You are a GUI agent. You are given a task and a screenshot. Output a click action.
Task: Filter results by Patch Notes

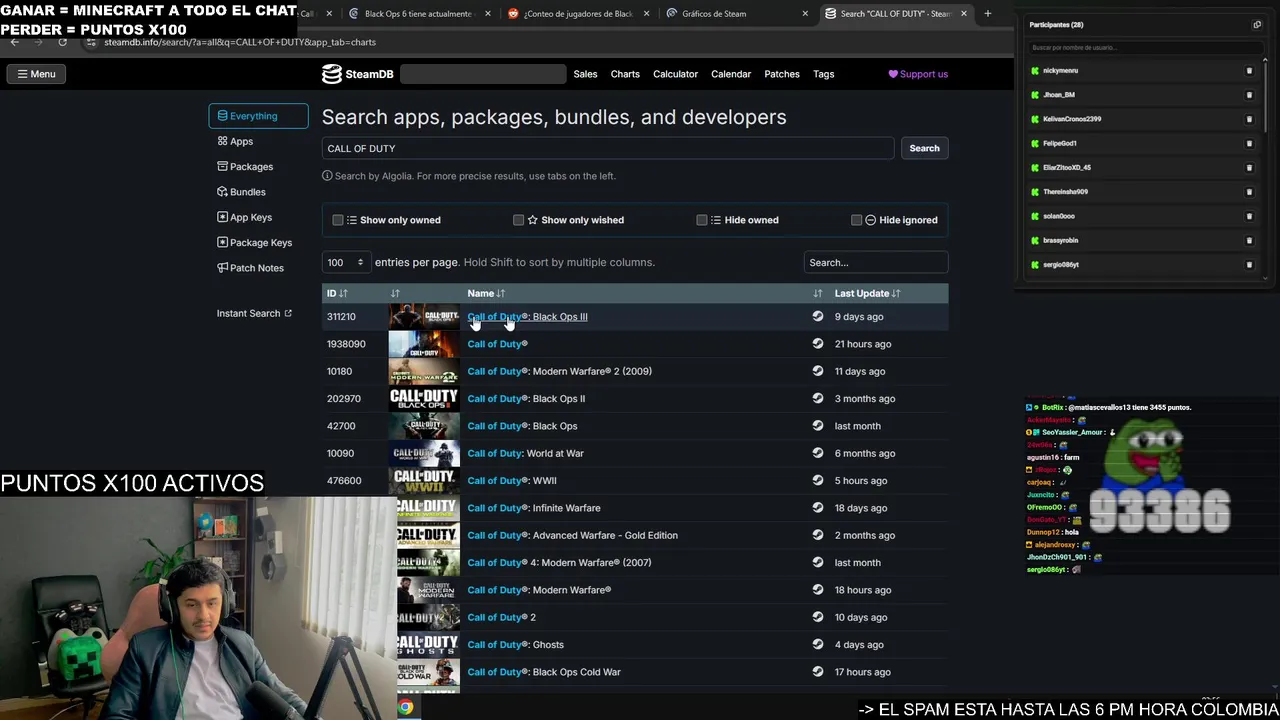(x=258, y=268)
